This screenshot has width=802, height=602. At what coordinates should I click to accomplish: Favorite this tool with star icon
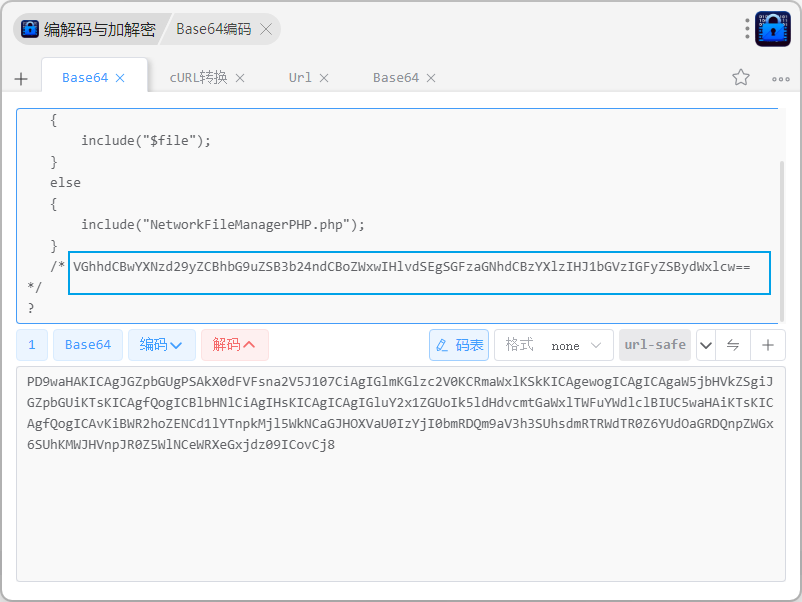(741, 77)
